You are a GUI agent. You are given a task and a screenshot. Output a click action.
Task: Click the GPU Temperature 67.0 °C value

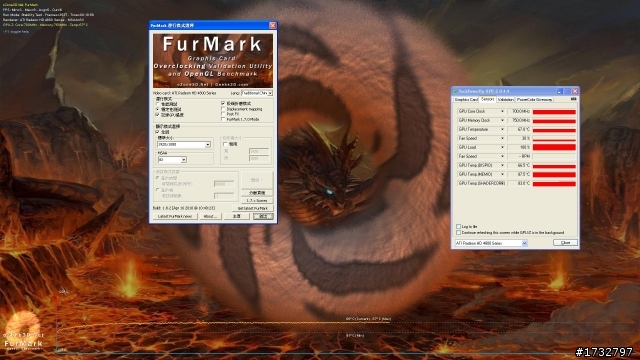pos(524,129)
